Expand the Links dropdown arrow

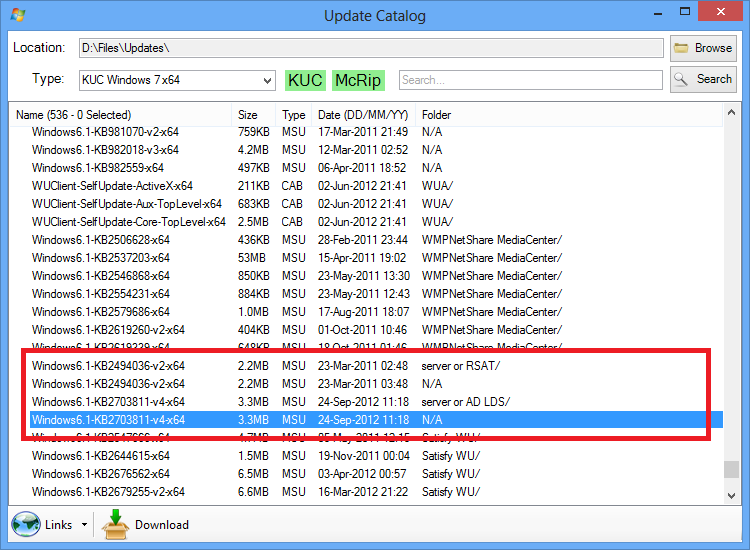click(x=84, y=525)
